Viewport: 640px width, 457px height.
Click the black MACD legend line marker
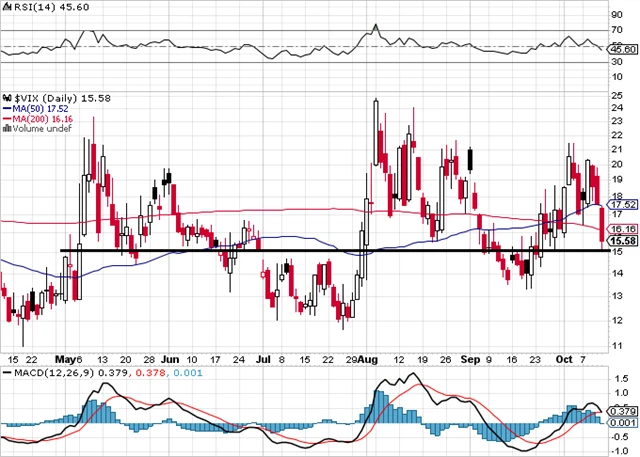pos(6,372)
